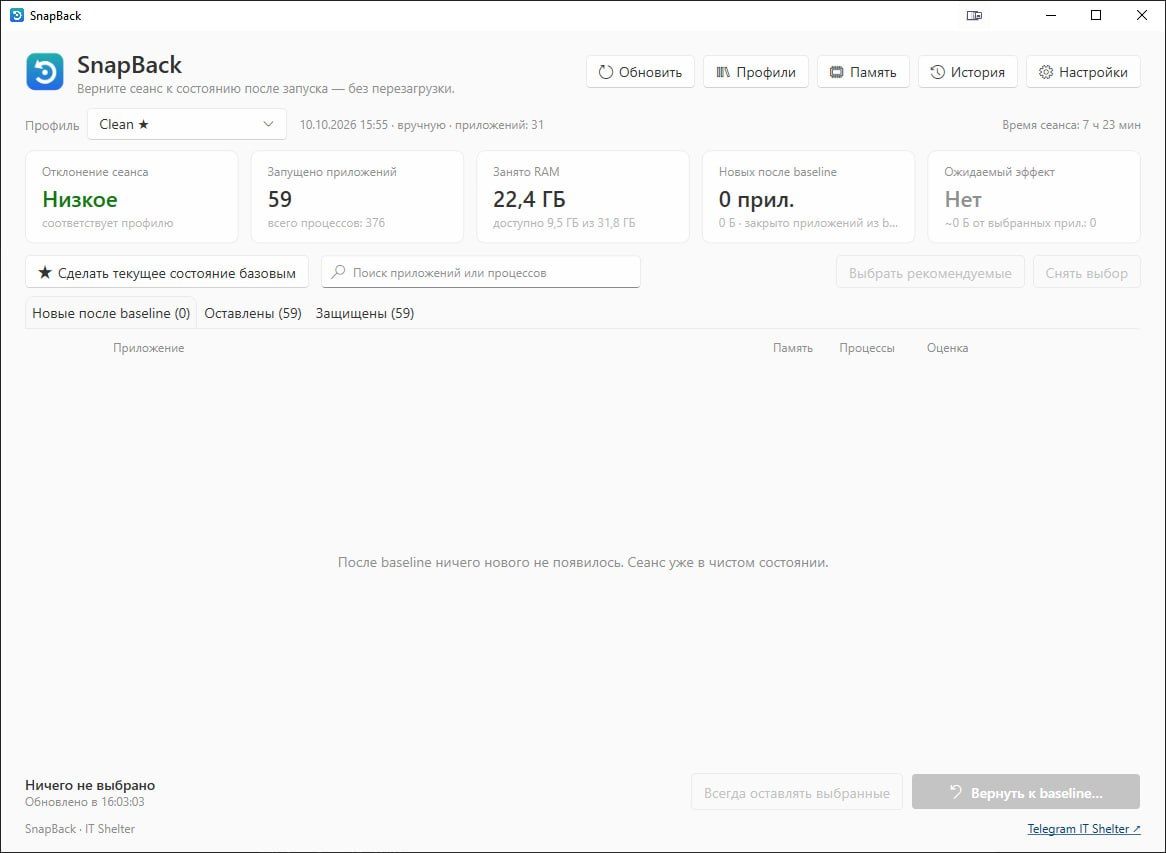Screen dimensions: 1166x853
Task: Open the Профили panel
Action: coord(756,72)
